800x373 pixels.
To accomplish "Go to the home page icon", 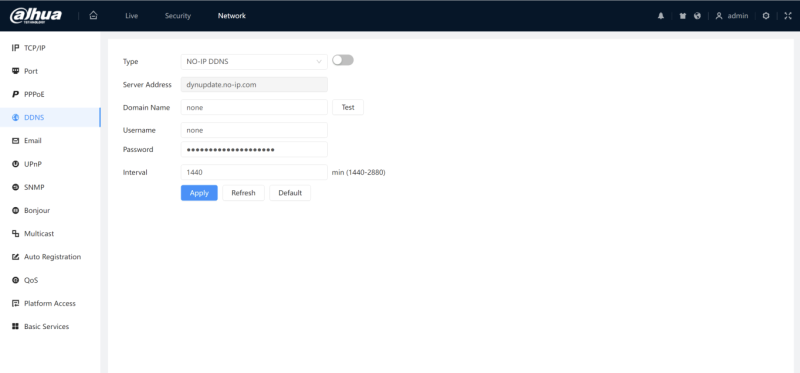I will tap(93, 16).
